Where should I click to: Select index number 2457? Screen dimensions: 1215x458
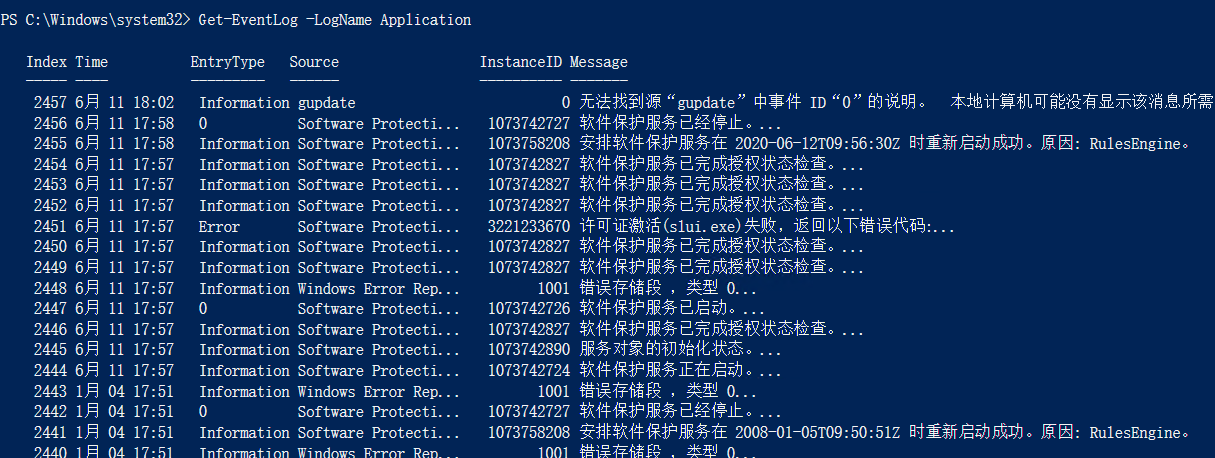coord(50,103)
